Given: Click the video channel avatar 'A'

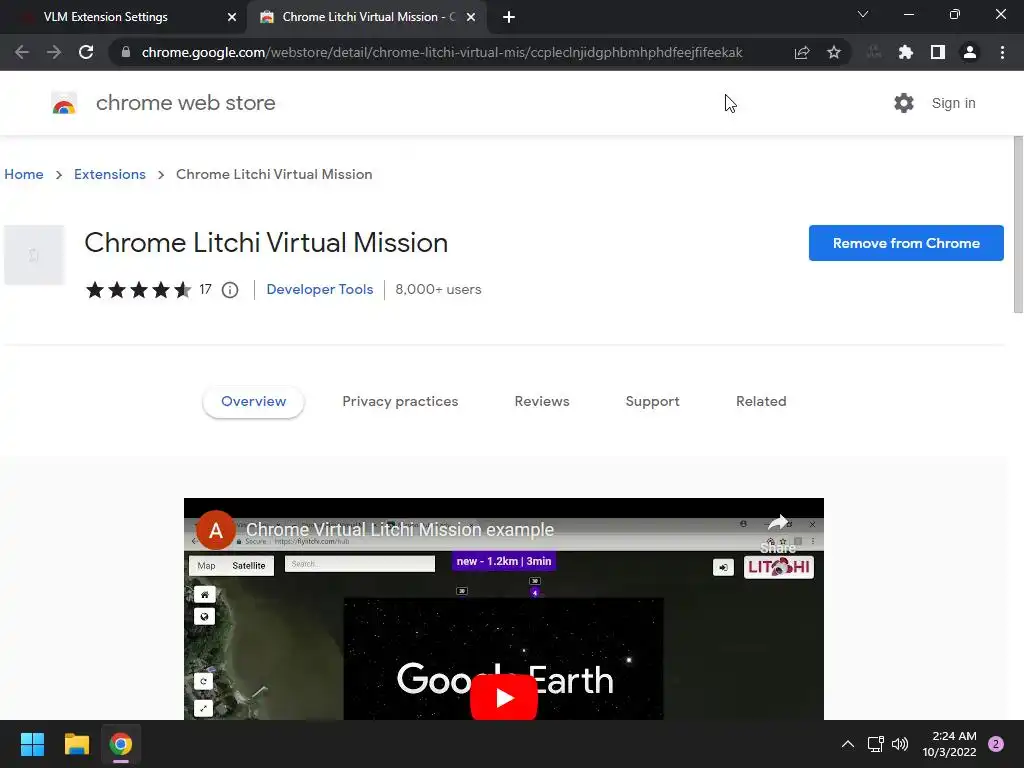Looking at the screenshot, I should coord(216,530).
